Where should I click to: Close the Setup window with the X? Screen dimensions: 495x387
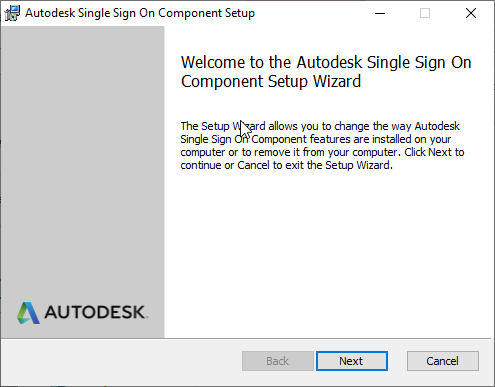[471, 13]
